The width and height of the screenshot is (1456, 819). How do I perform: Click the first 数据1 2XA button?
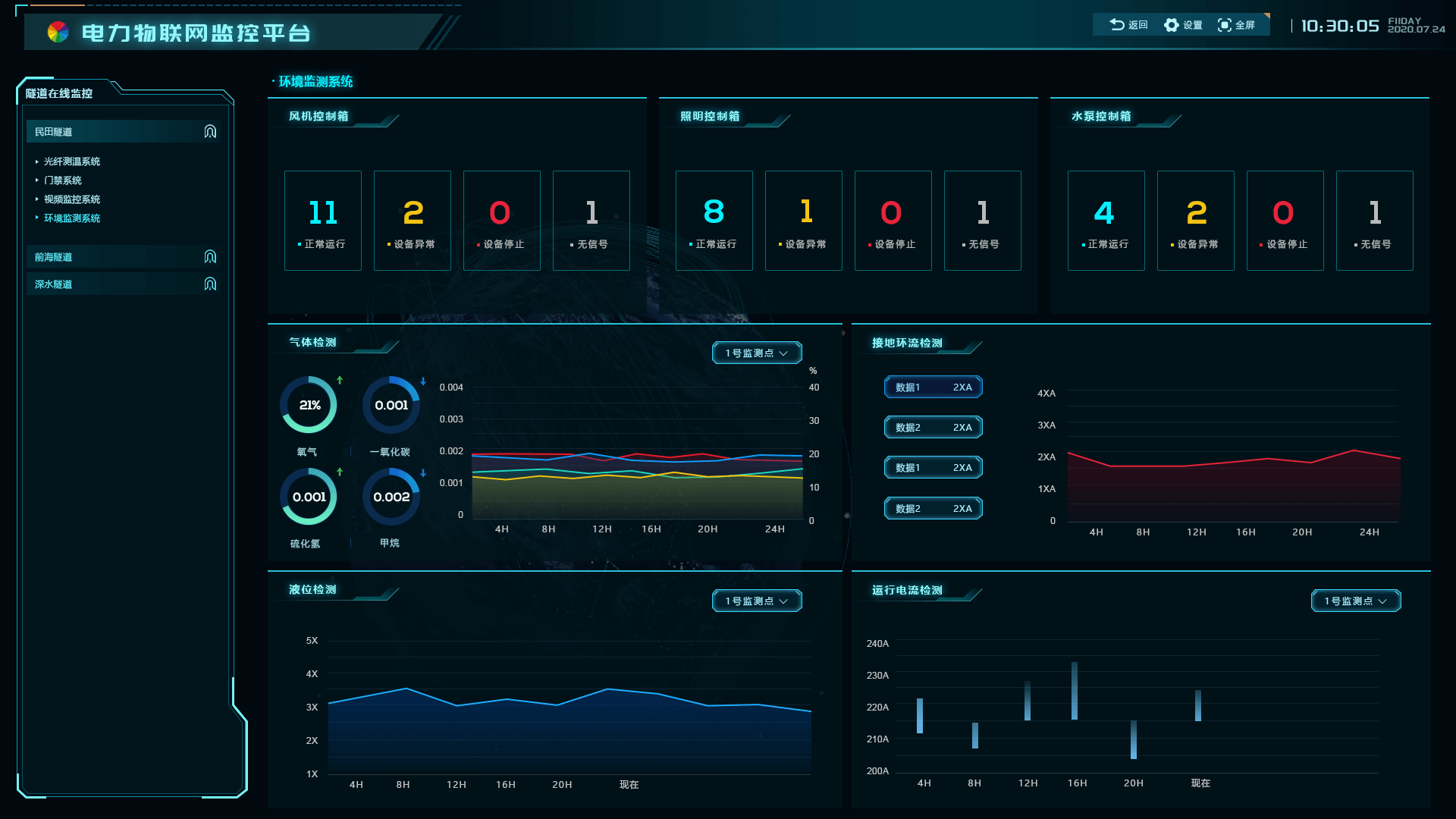933,387
